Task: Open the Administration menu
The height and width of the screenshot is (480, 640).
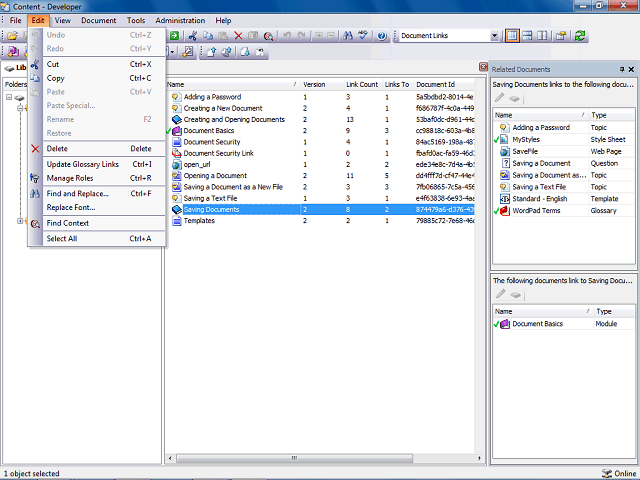Action: coord(180,20)
